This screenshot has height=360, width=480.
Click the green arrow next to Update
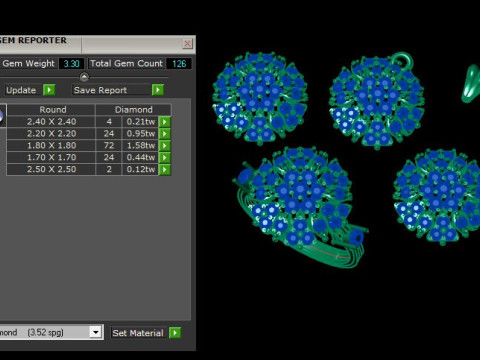(49, 90)
